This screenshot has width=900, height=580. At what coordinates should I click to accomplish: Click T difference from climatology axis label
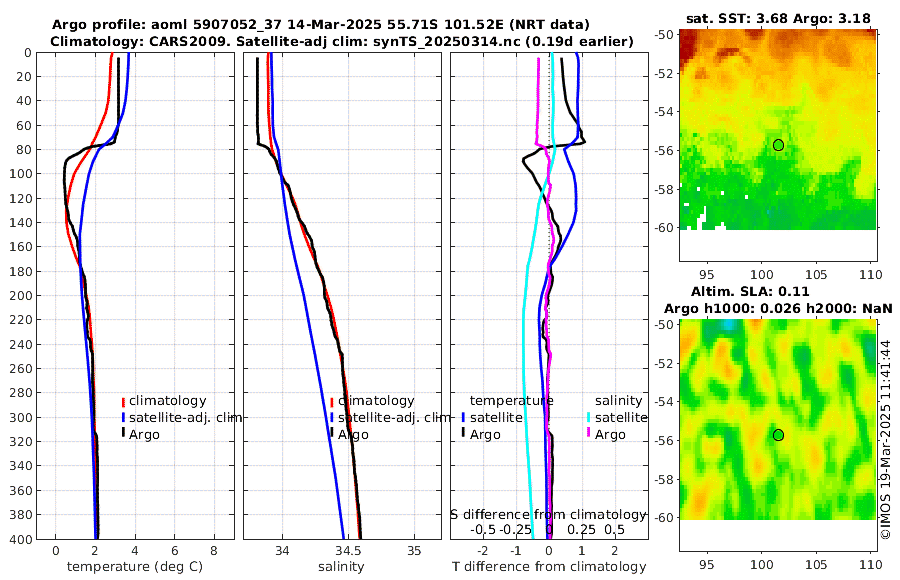(549, 567)
